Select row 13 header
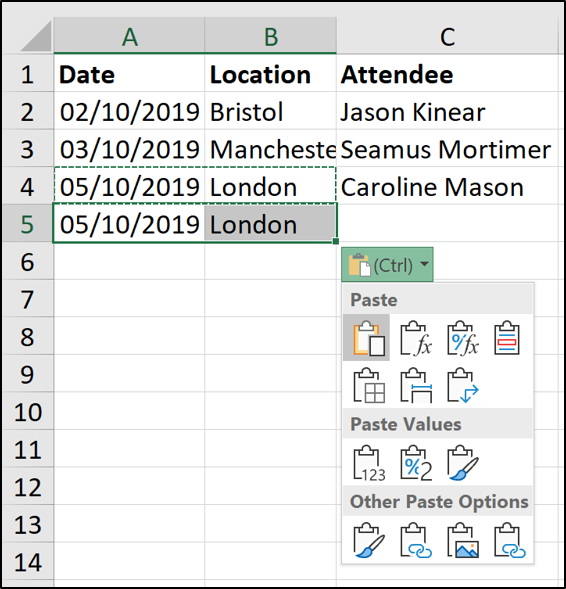 [x=27, y=524]
